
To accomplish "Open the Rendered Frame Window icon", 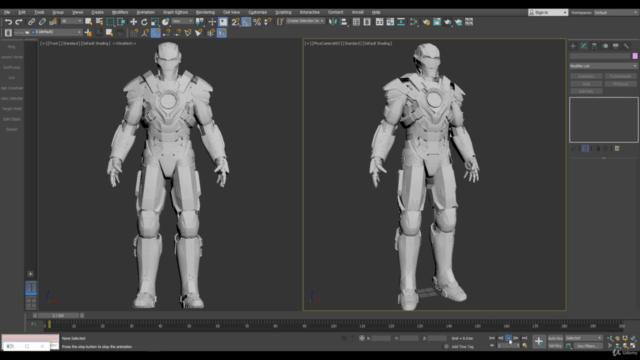I will coord(437,22).
